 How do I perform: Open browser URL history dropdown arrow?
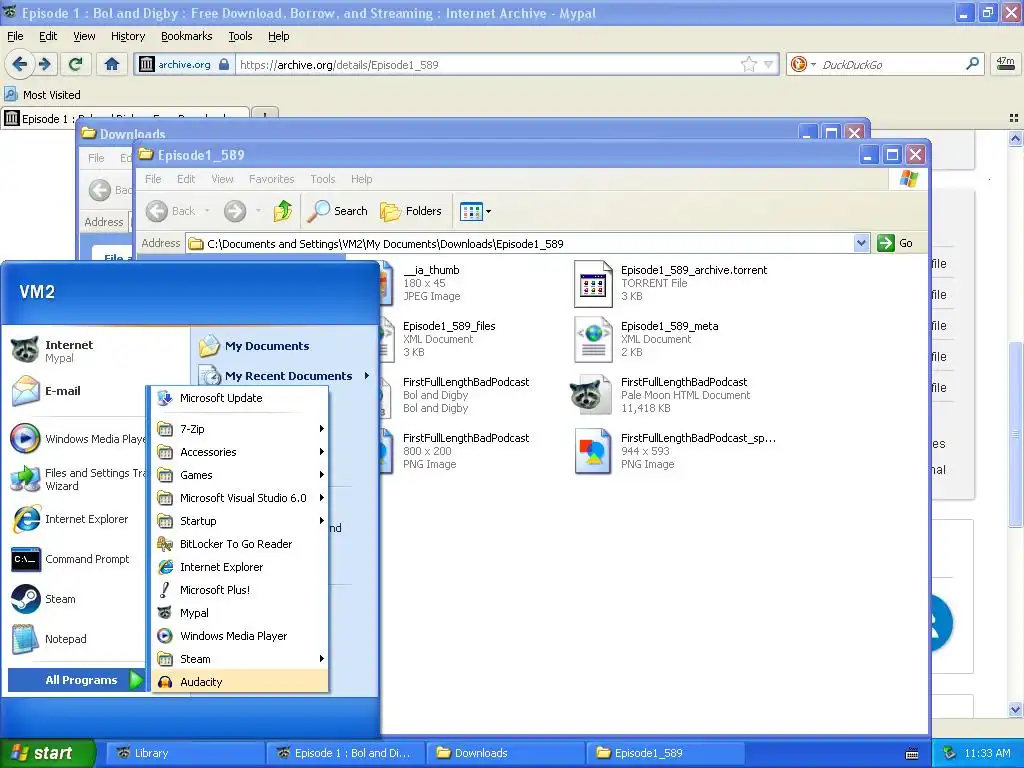(x=769, y=64)
